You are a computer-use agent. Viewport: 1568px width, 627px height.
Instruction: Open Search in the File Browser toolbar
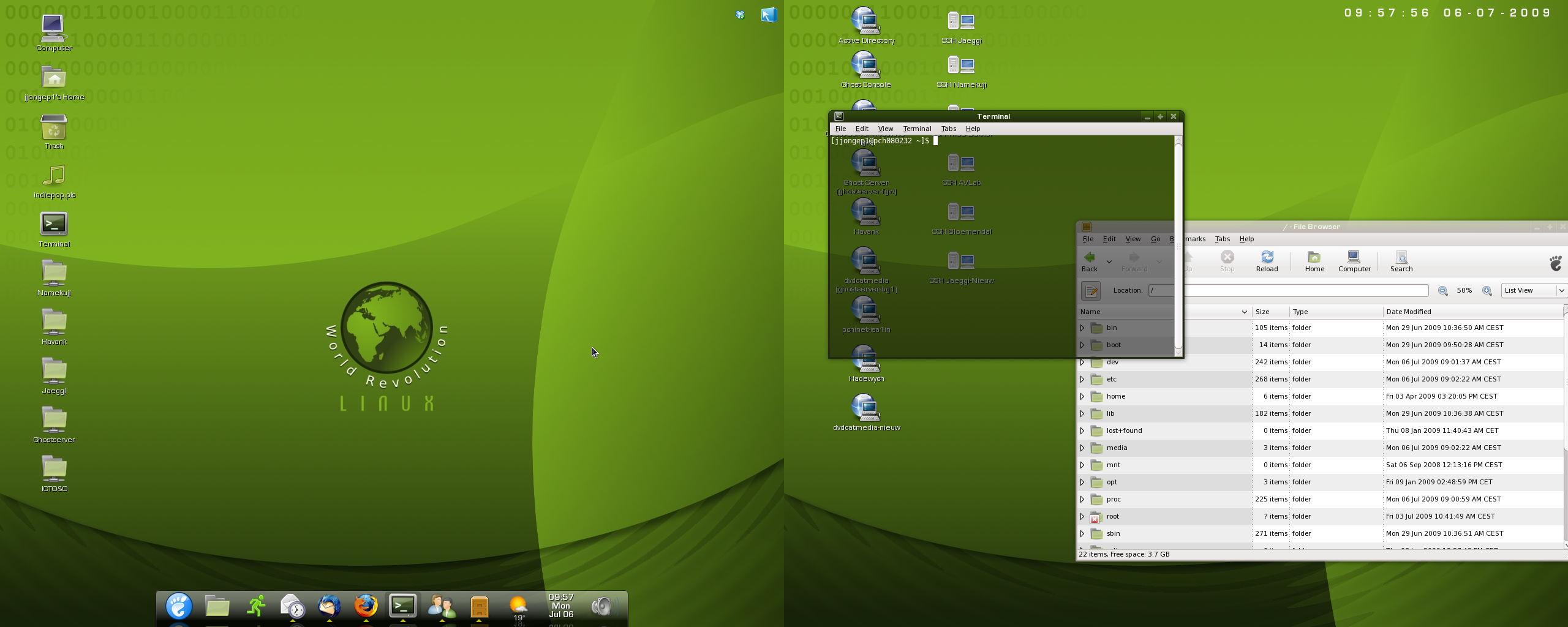coord(1401,261)
